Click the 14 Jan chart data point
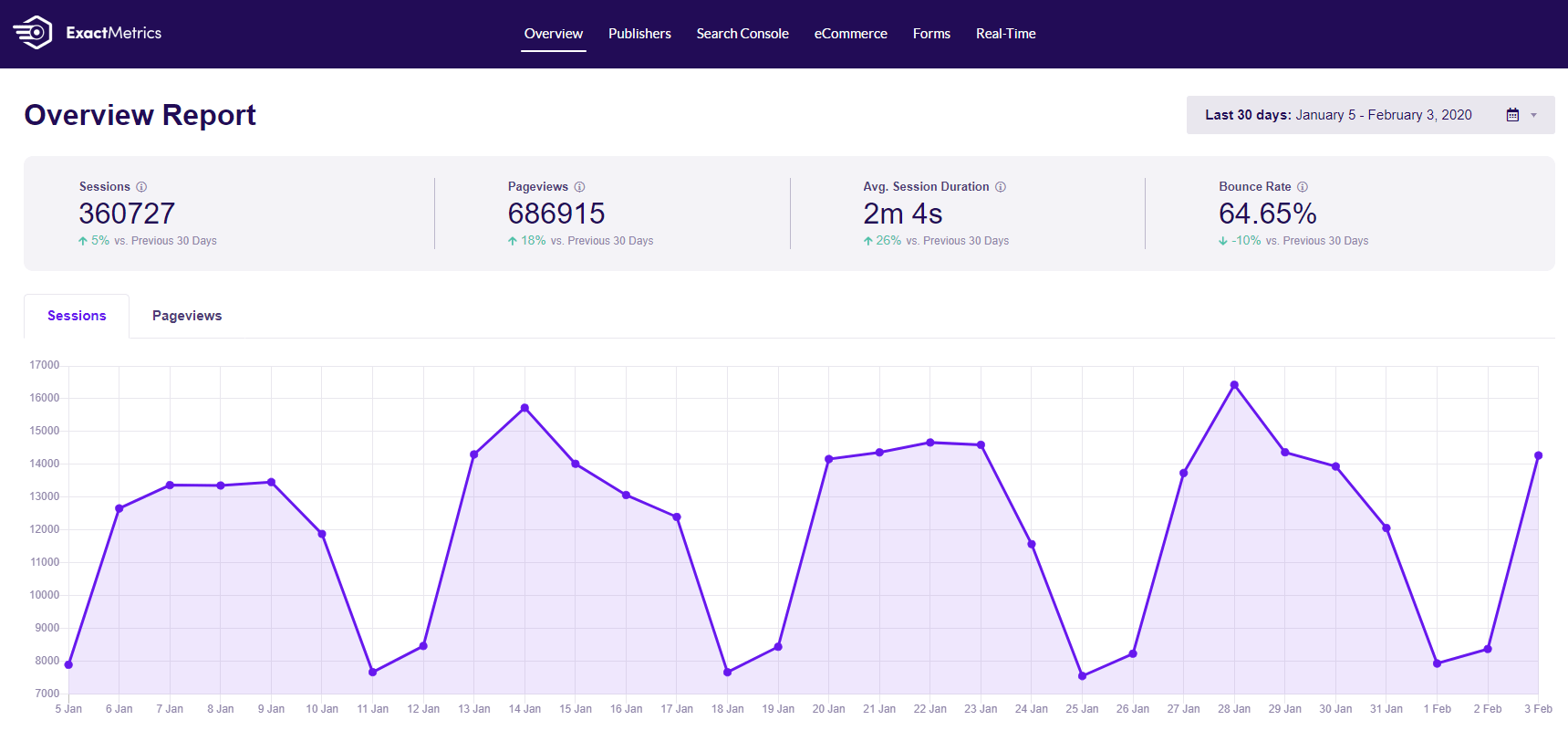The image size is (1568, 741). coord(524,408)
